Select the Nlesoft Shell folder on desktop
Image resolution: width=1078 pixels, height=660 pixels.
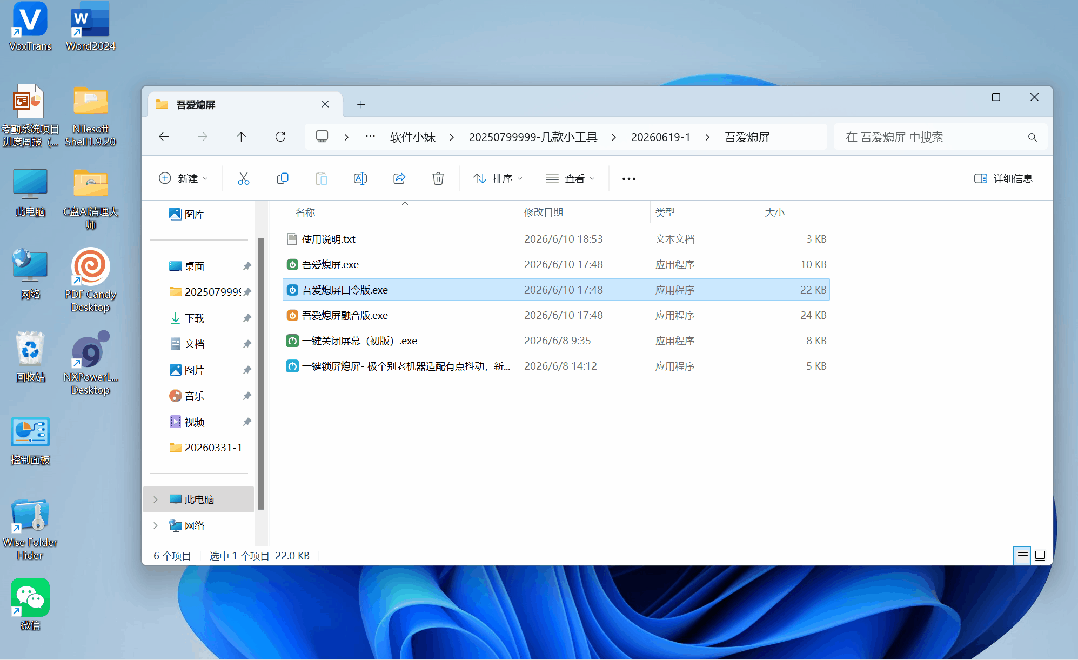pyautogui.click(x=90, y=116)
